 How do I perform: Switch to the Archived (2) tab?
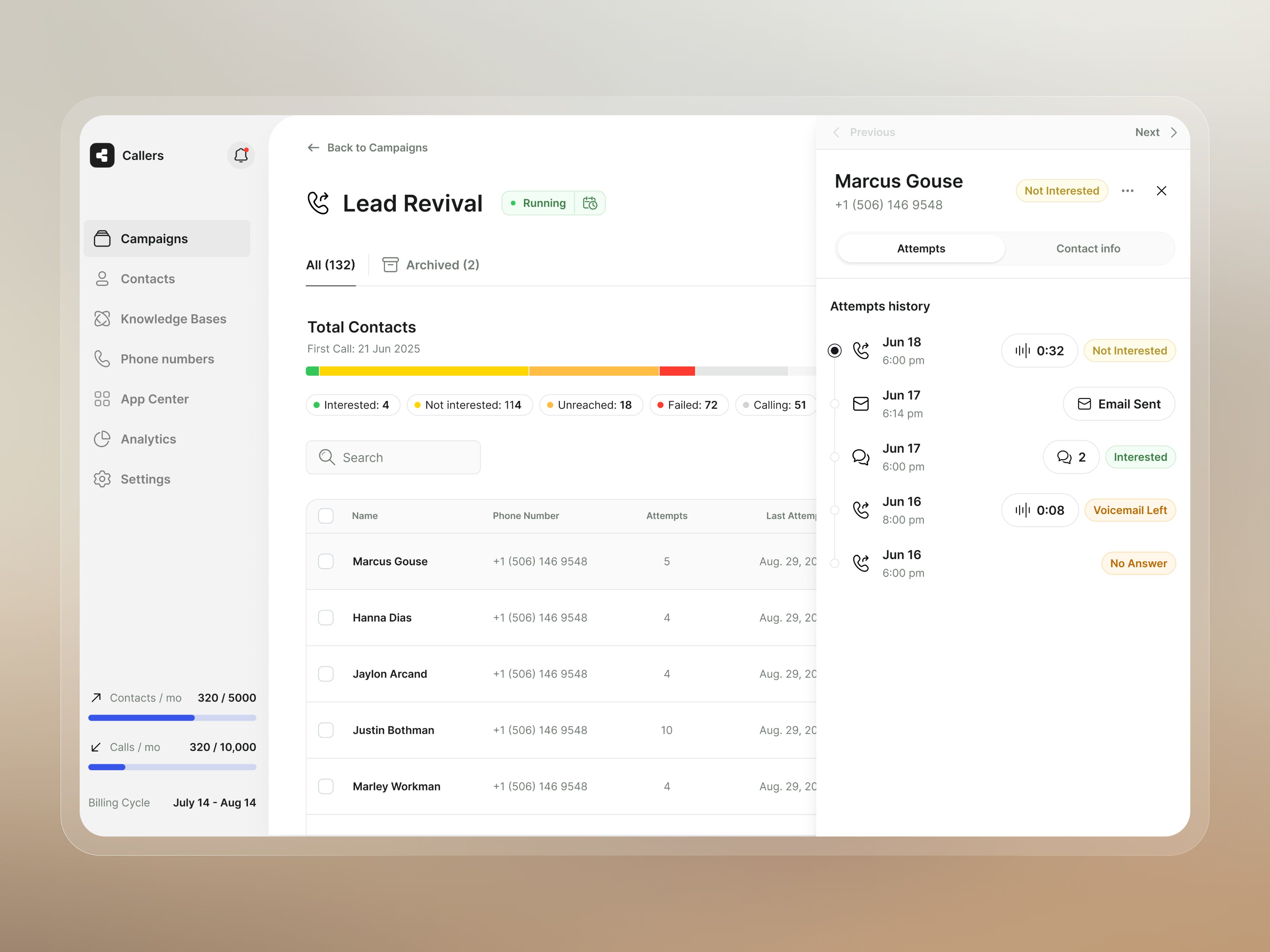pos(431,265)
